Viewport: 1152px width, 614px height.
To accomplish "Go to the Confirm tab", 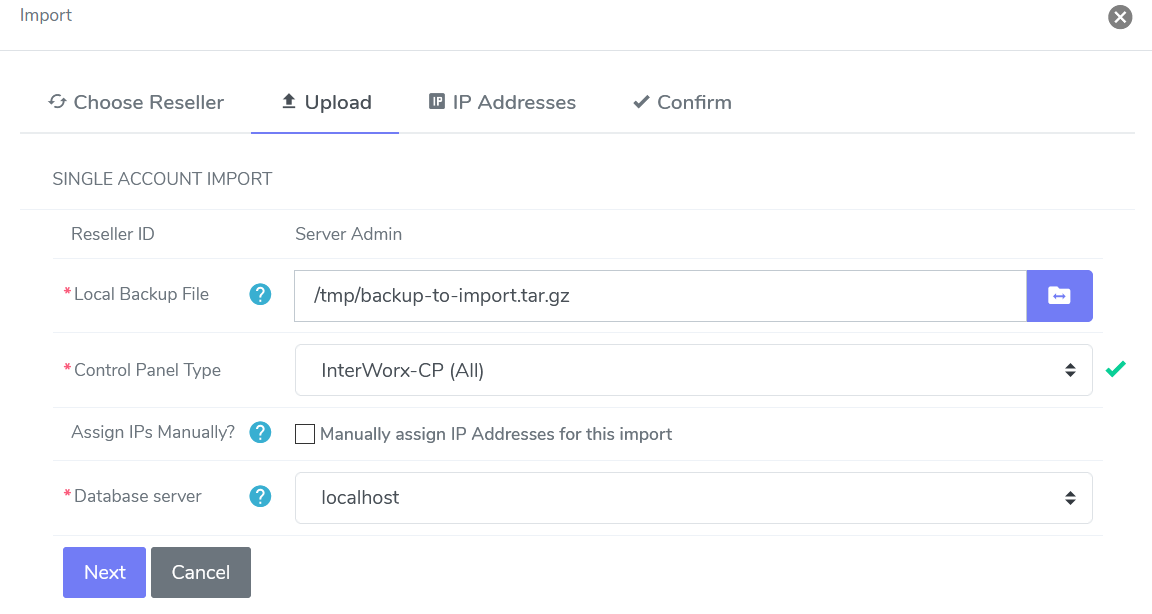I will coord(694,101).
